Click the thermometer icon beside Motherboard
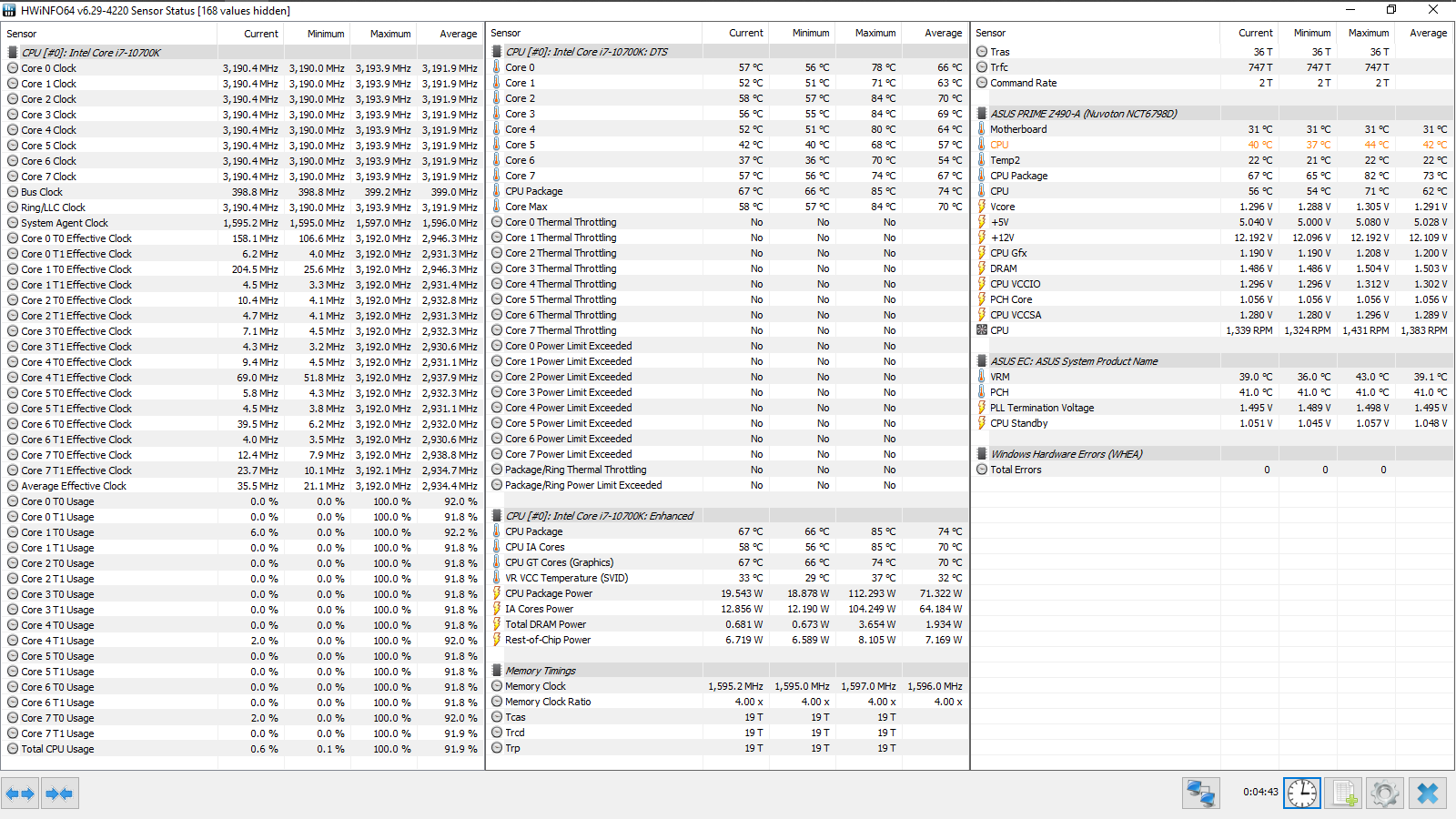The height and width of the screenshot is (819, 1456). (982, 129)
